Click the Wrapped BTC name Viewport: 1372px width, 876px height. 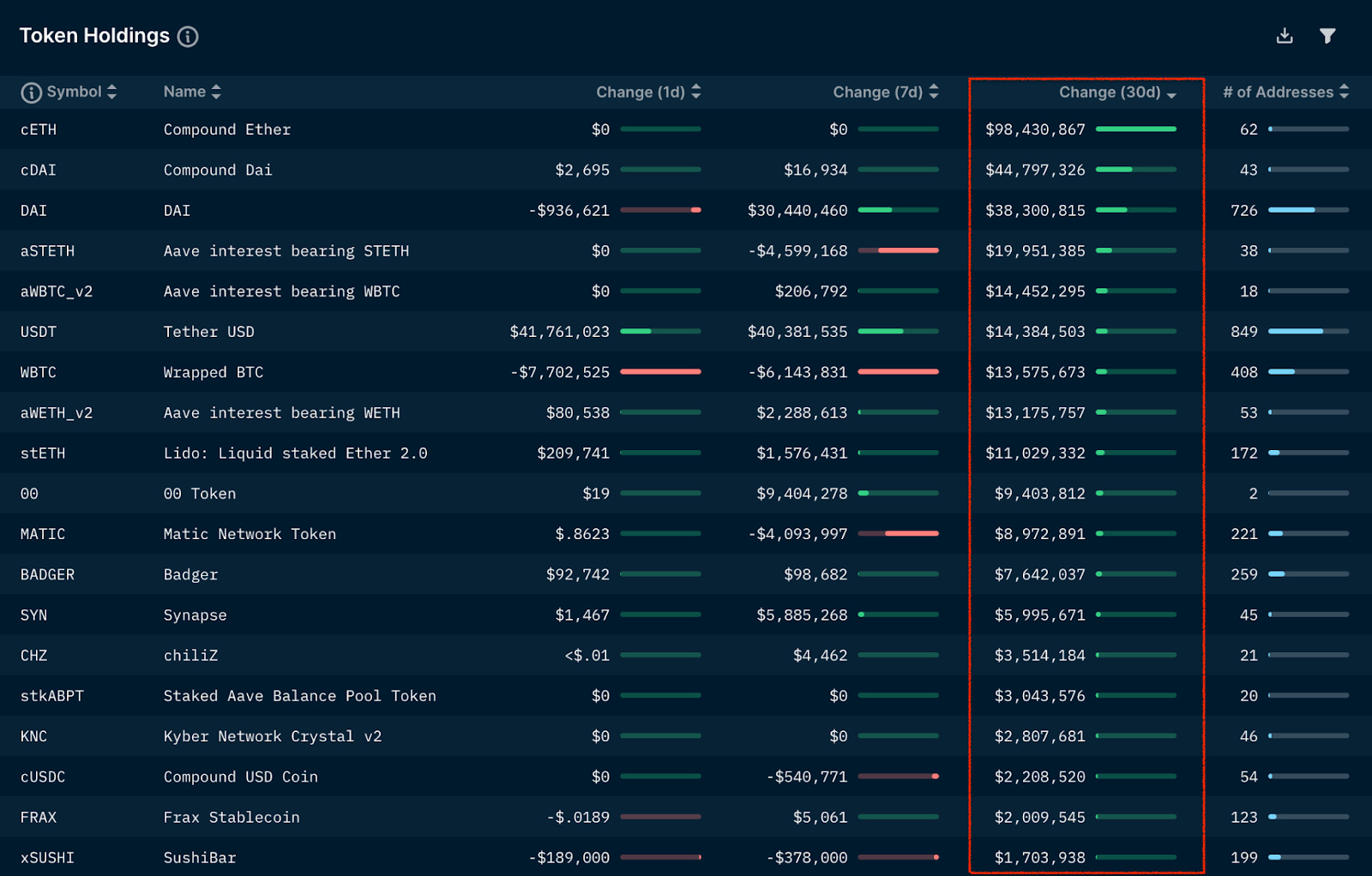coord(214,372)
